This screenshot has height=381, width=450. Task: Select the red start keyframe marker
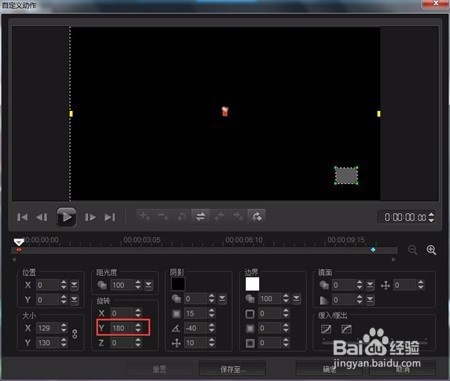tap(19, 249)
